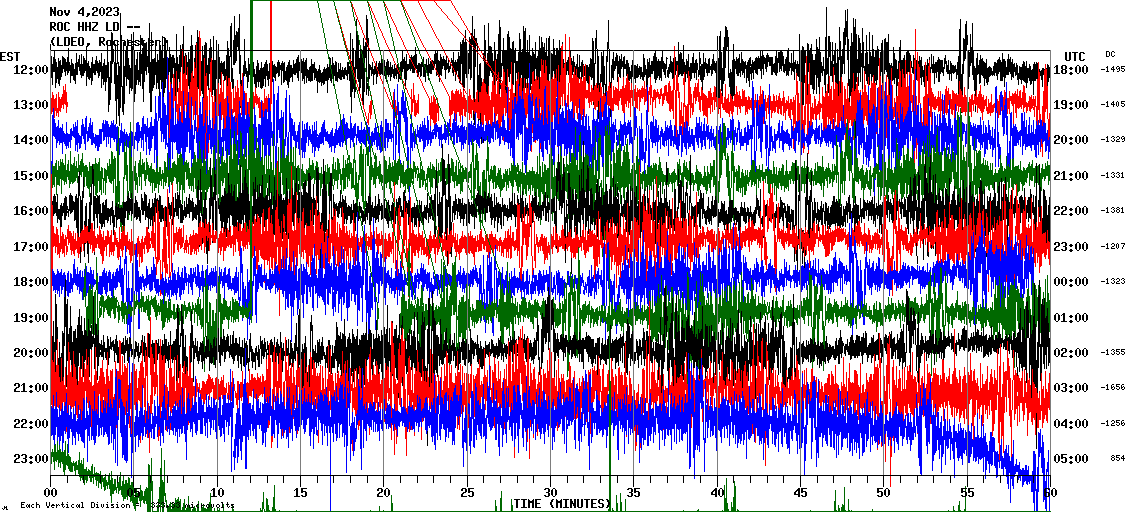Click the 854 DC offset value
The image size is (1130, 519).
click(1116, 459)
